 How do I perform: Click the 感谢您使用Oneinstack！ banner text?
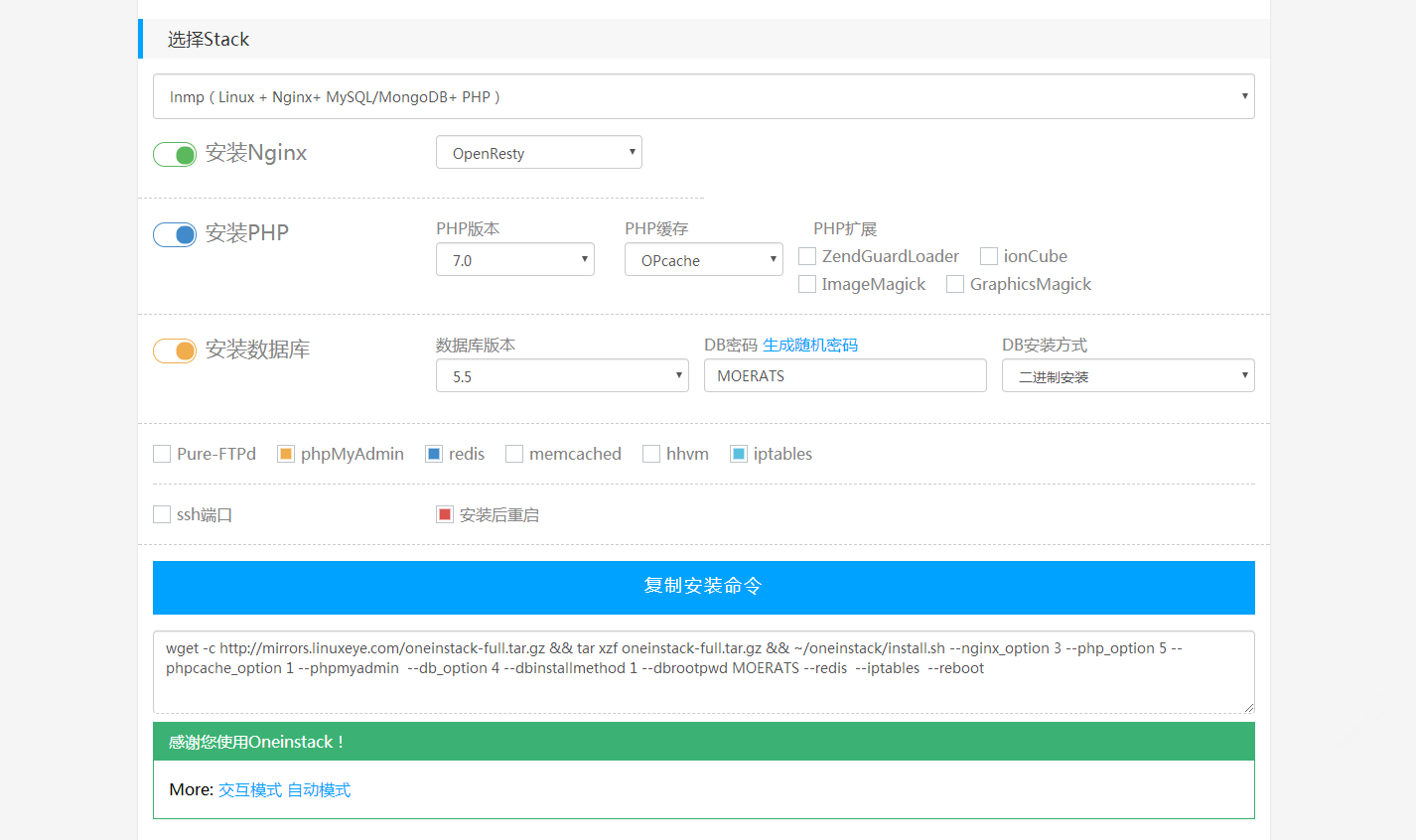pyautogui.click(x=256, y=742)
